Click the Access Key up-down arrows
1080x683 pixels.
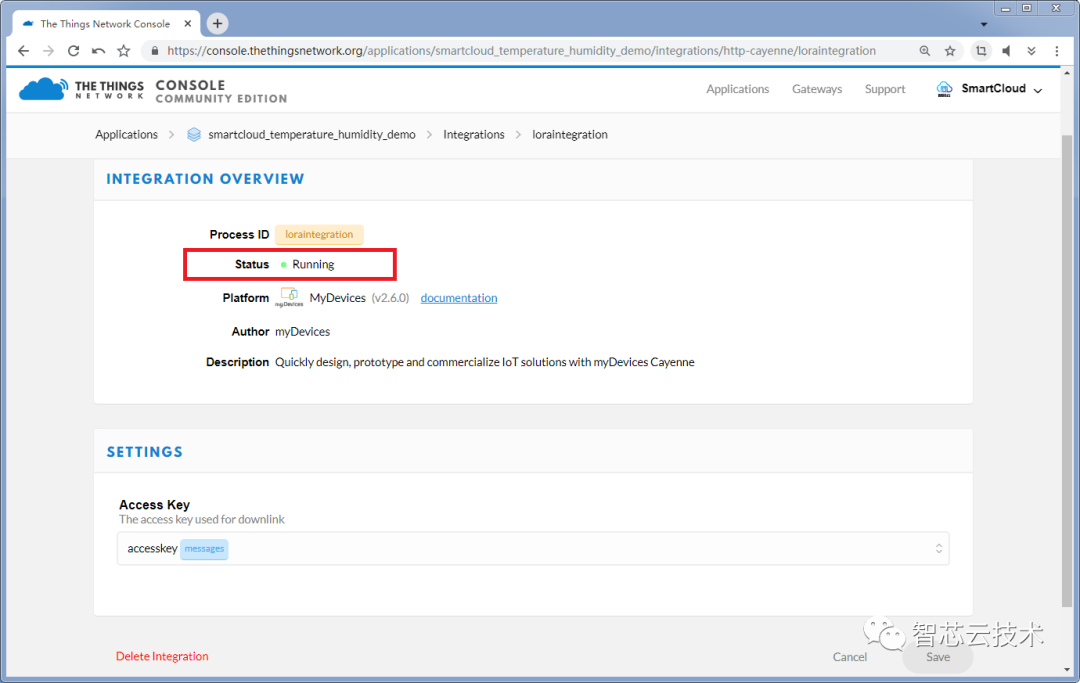click(x=938, y=549)
